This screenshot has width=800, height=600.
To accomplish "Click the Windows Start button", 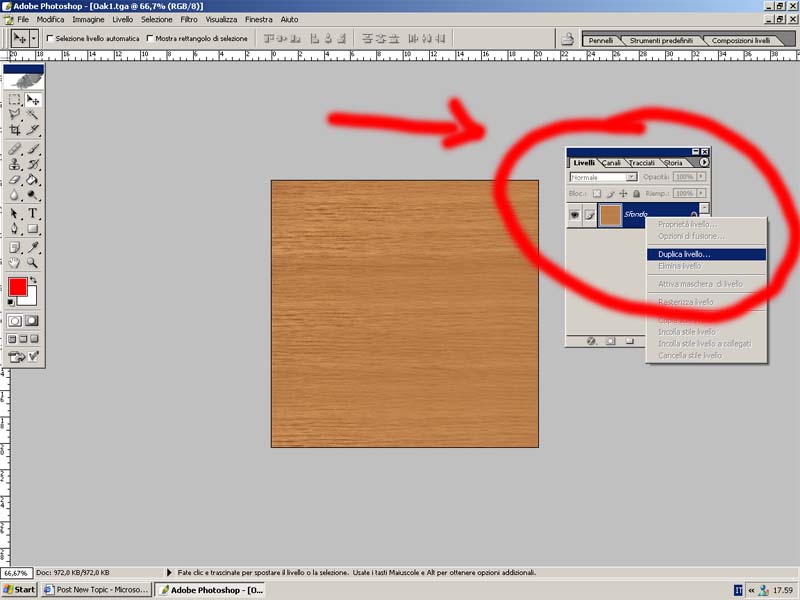I will (20, 590).
